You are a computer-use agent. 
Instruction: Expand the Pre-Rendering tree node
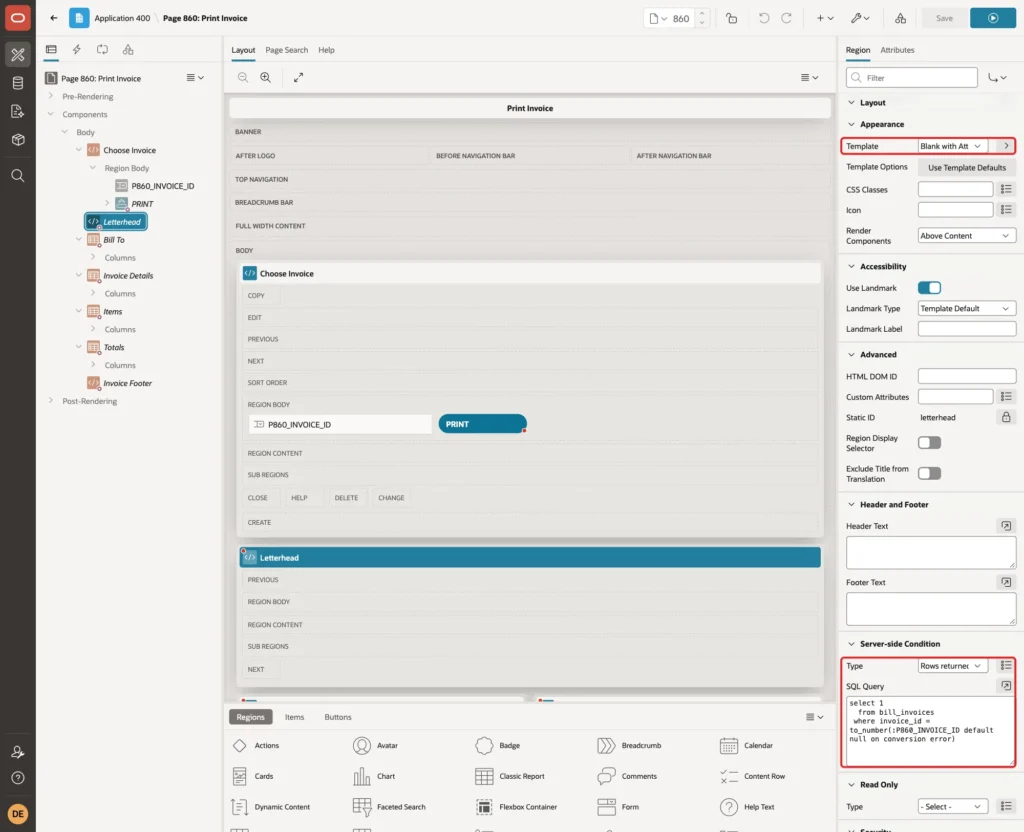point(51,96)
